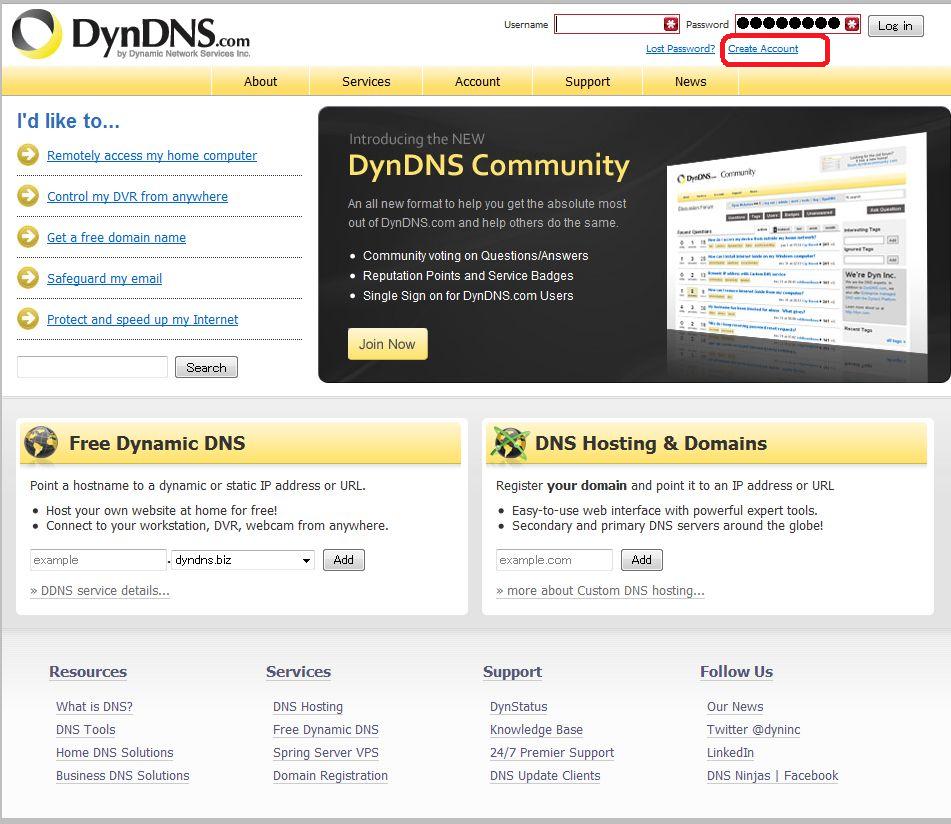951x824 pixels.
Task: Open the dyndns.biz domain dropdown
Action: [243, 560]
